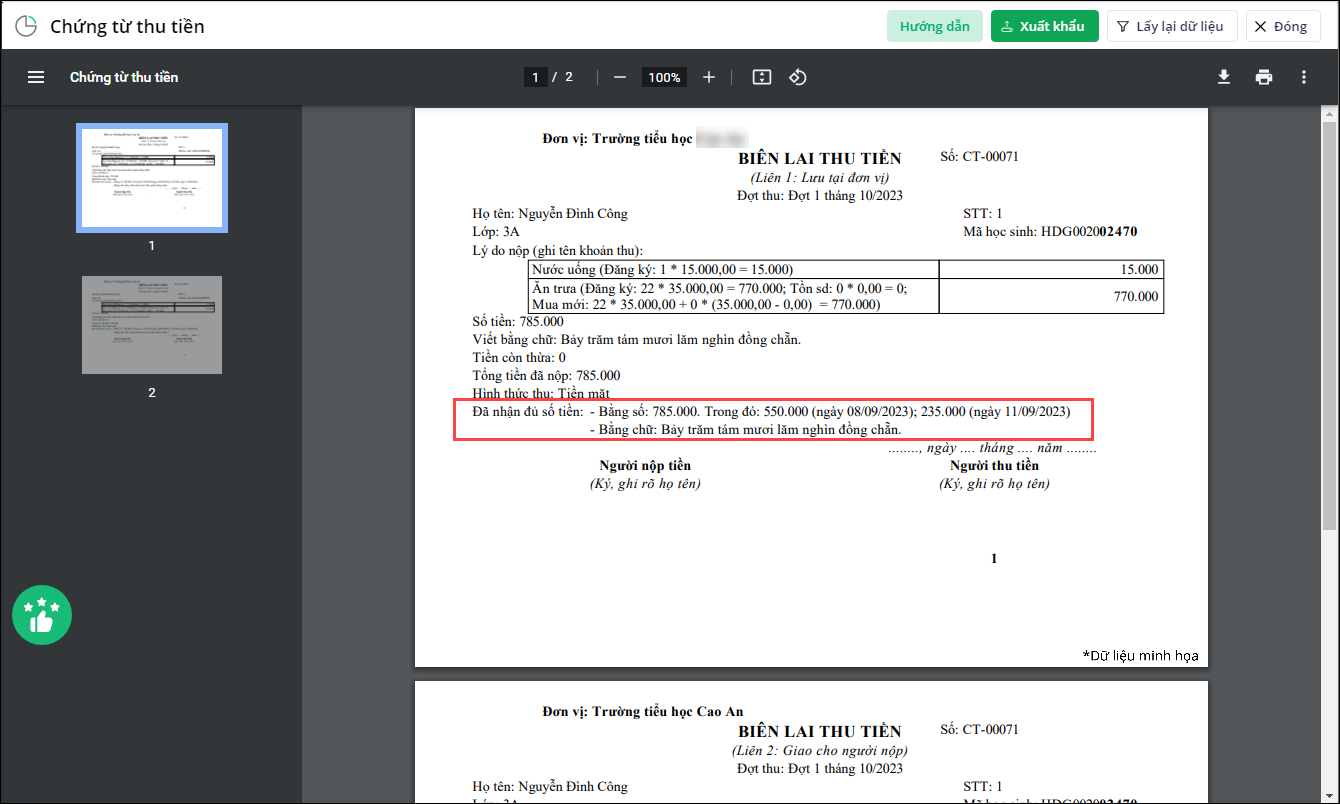
Task: Select the page 2 thumbnail
Action: [152, 325]
